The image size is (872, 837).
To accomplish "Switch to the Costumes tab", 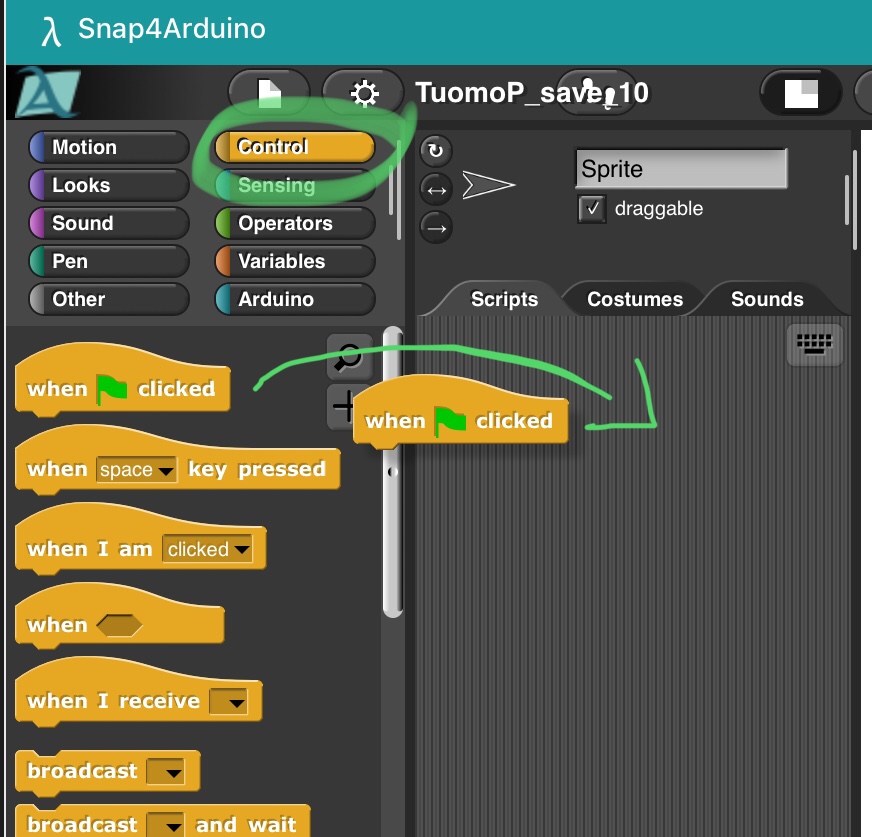I will click(634, 299).
